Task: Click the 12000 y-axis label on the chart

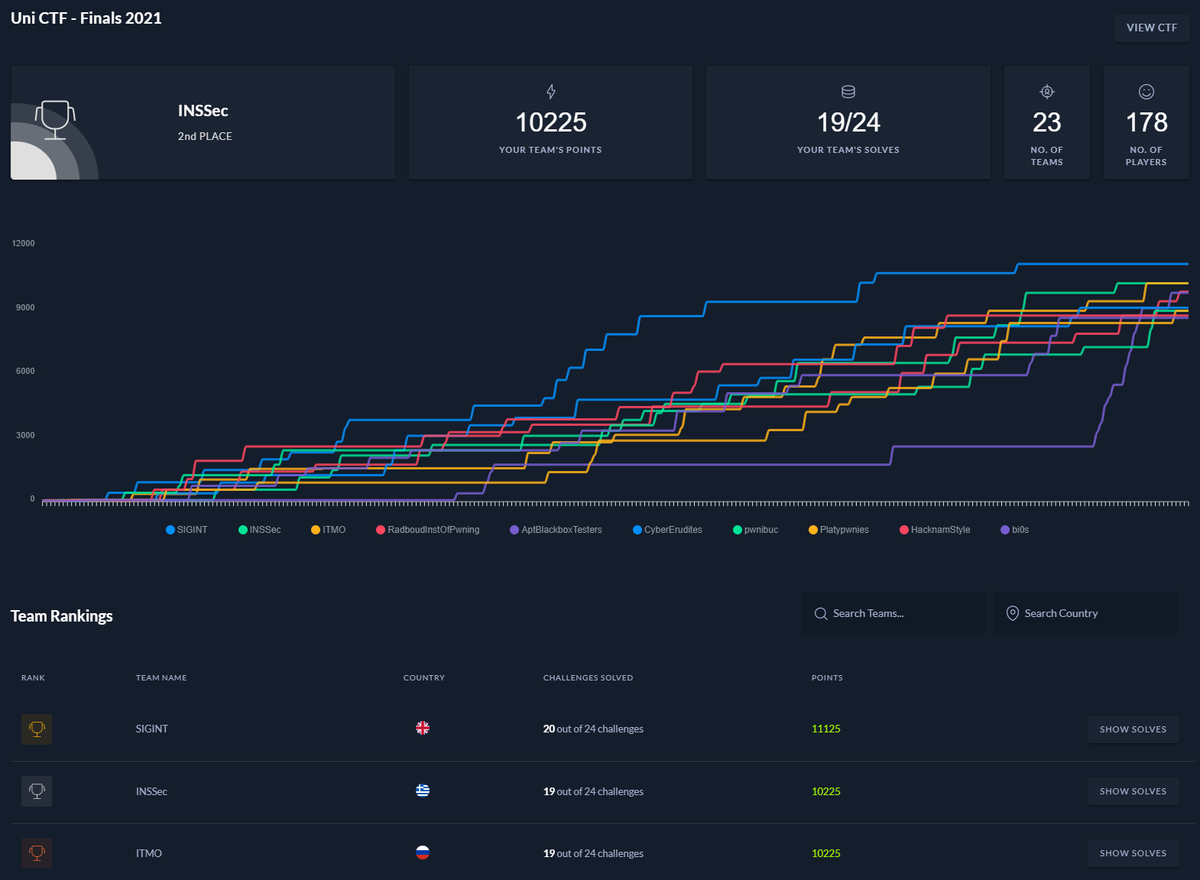Action: [23, 244]
